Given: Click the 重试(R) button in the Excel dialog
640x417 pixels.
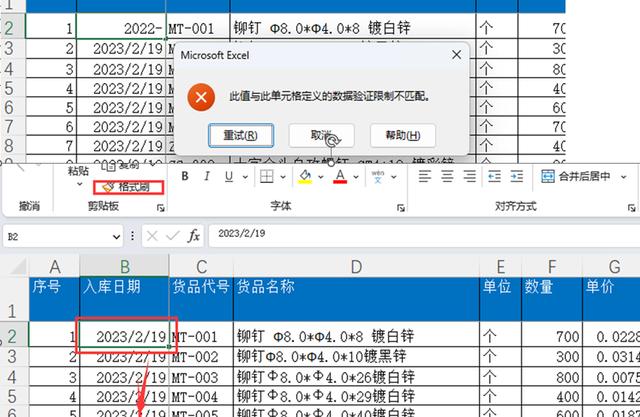Looking at the screenshot, I should [x=241, y=135].
